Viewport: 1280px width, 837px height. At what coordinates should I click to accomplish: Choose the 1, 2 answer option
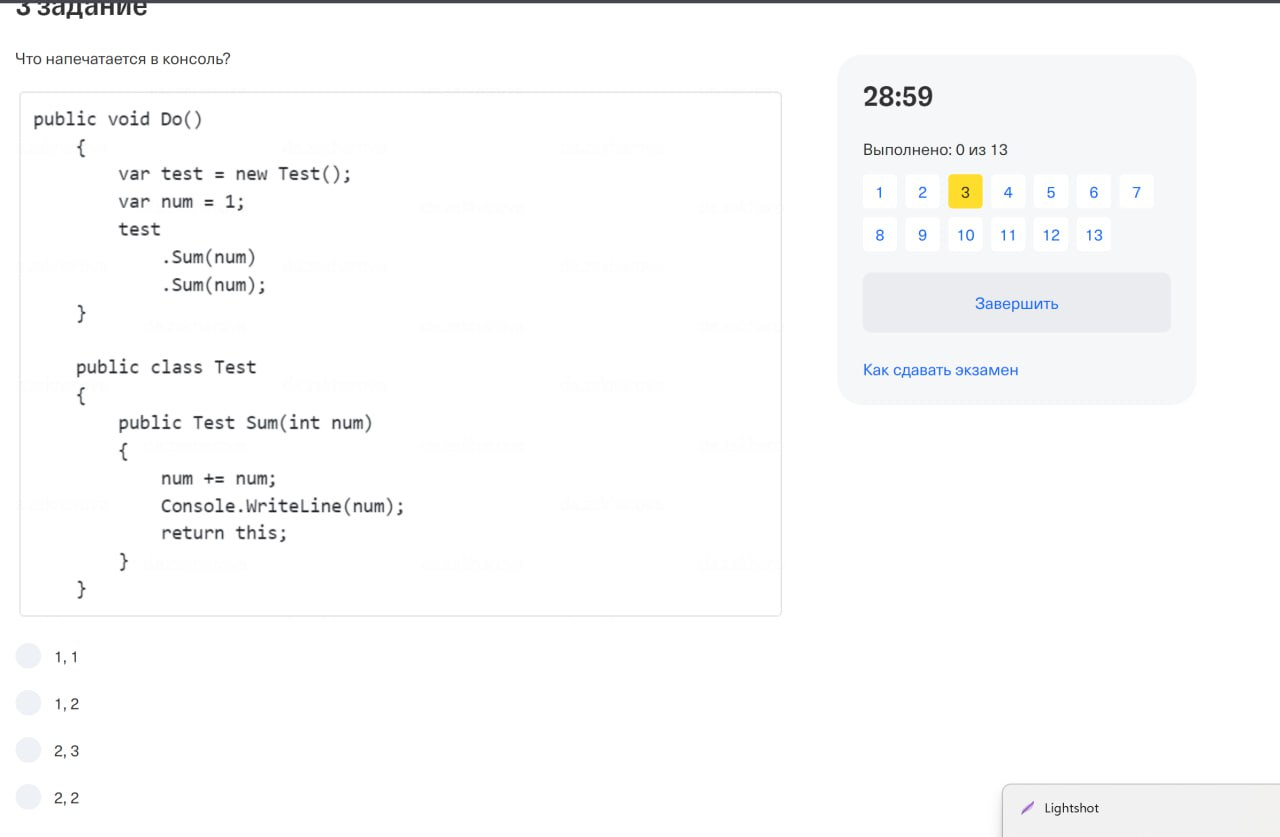click(x=29, y=703)
